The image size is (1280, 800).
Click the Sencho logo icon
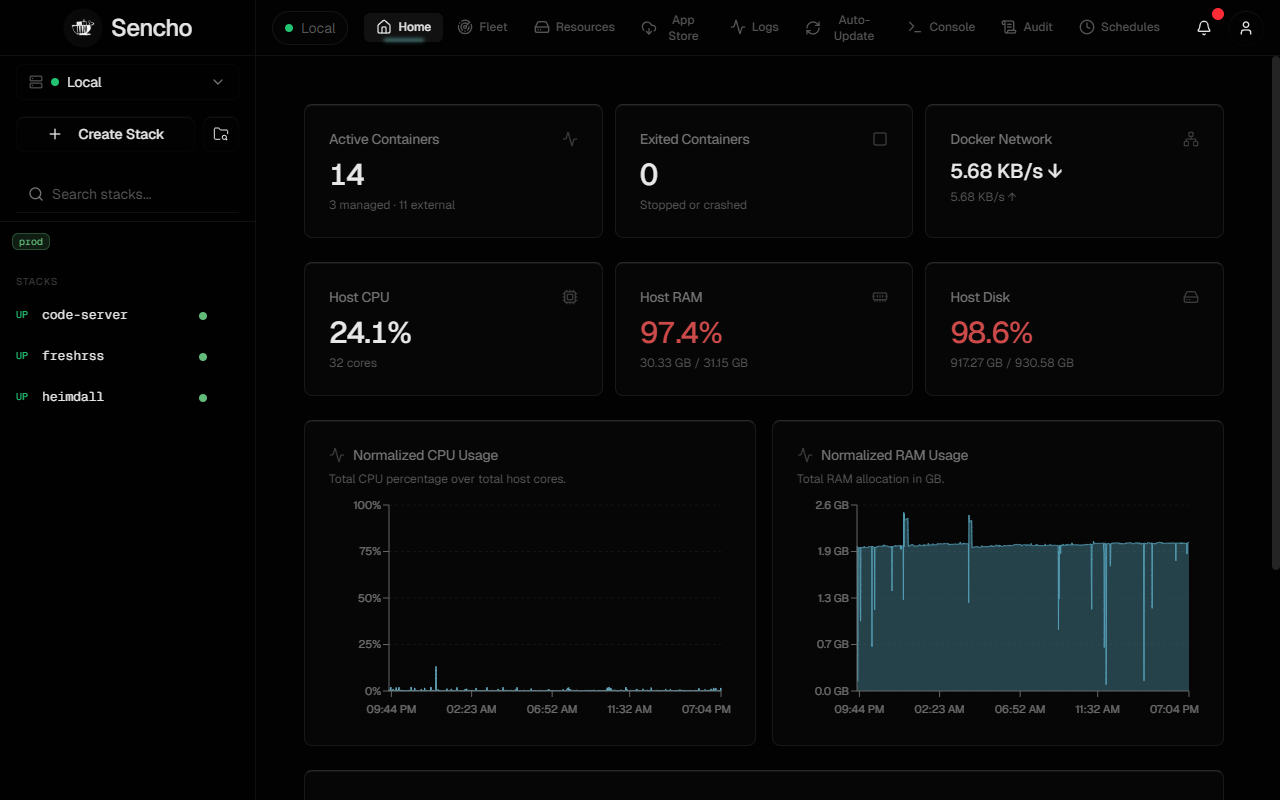click(x=83, y=28)
